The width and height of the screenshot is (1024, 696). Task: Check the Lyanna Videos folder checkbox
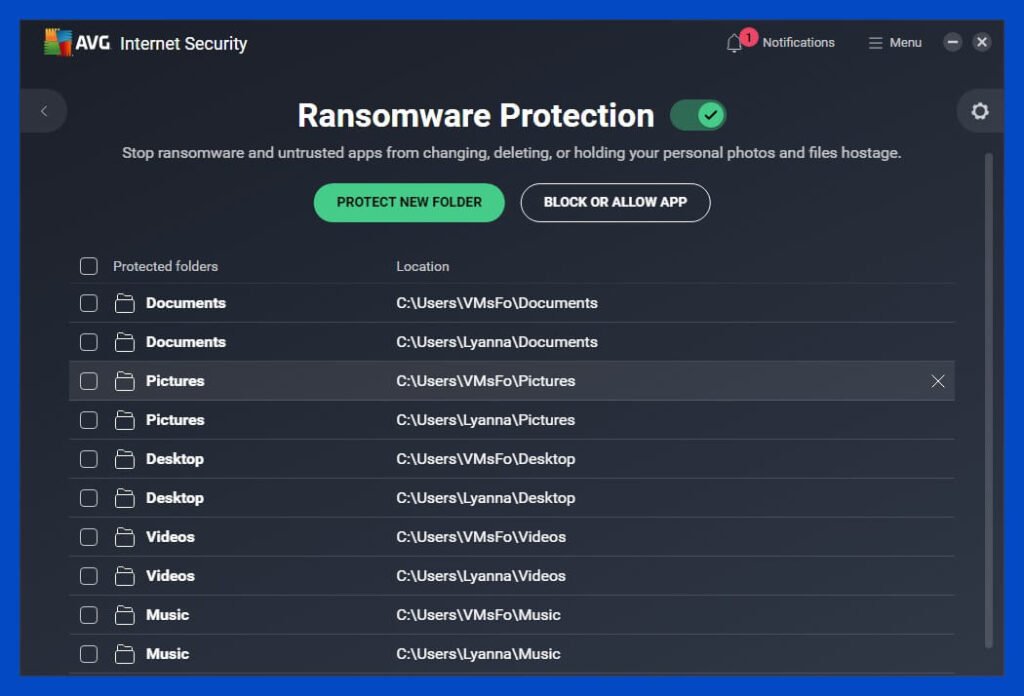(x=89, y=576)
